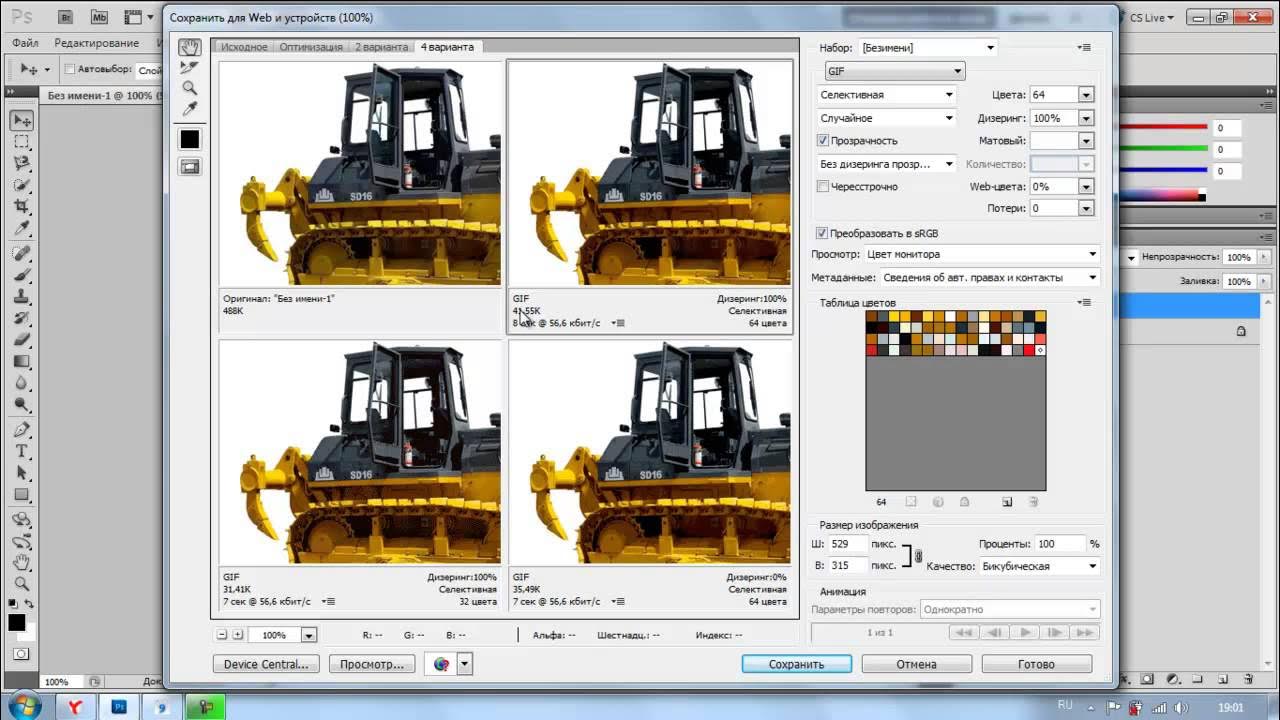The width and height of the screenshot is (1280, 720).
Task: Click new color icon below color table
Action: click(x=1007, y=502)
